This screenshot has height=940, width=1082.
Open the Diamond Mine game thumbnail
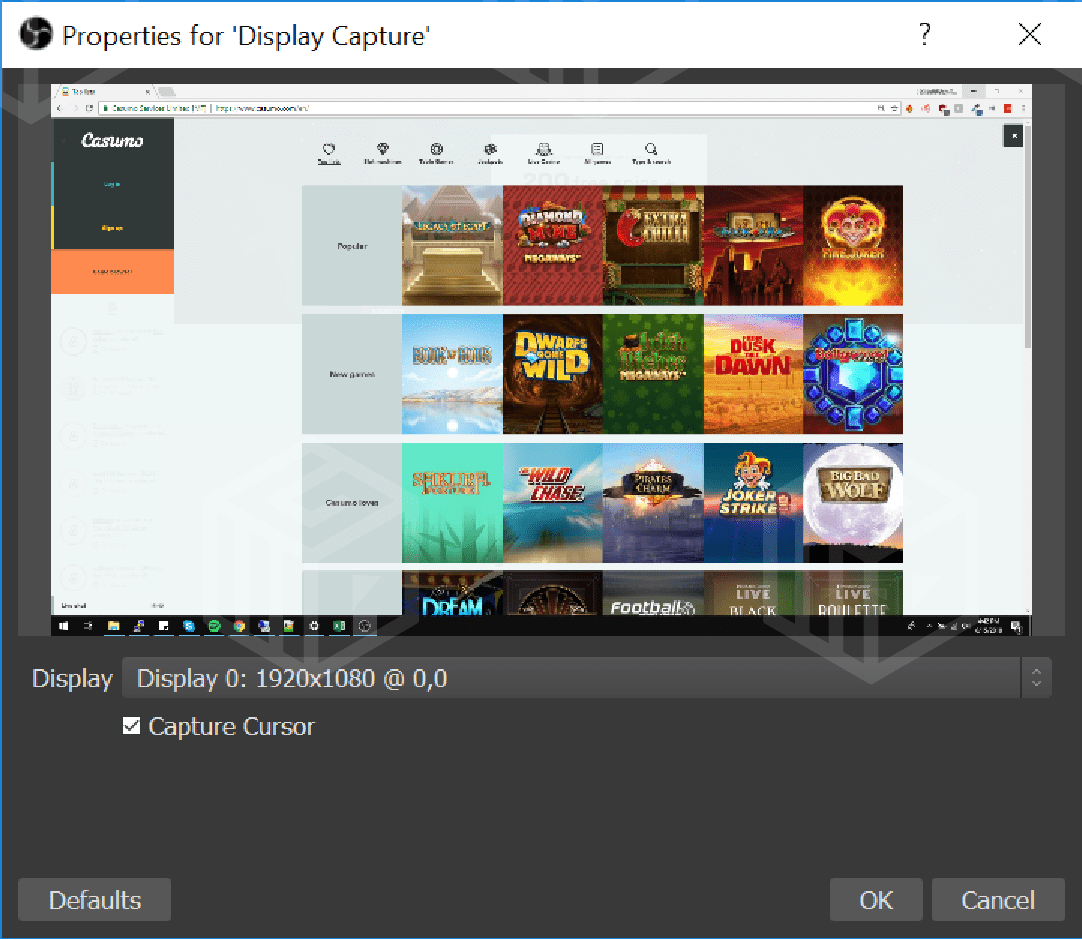click(x=553, y=245)
